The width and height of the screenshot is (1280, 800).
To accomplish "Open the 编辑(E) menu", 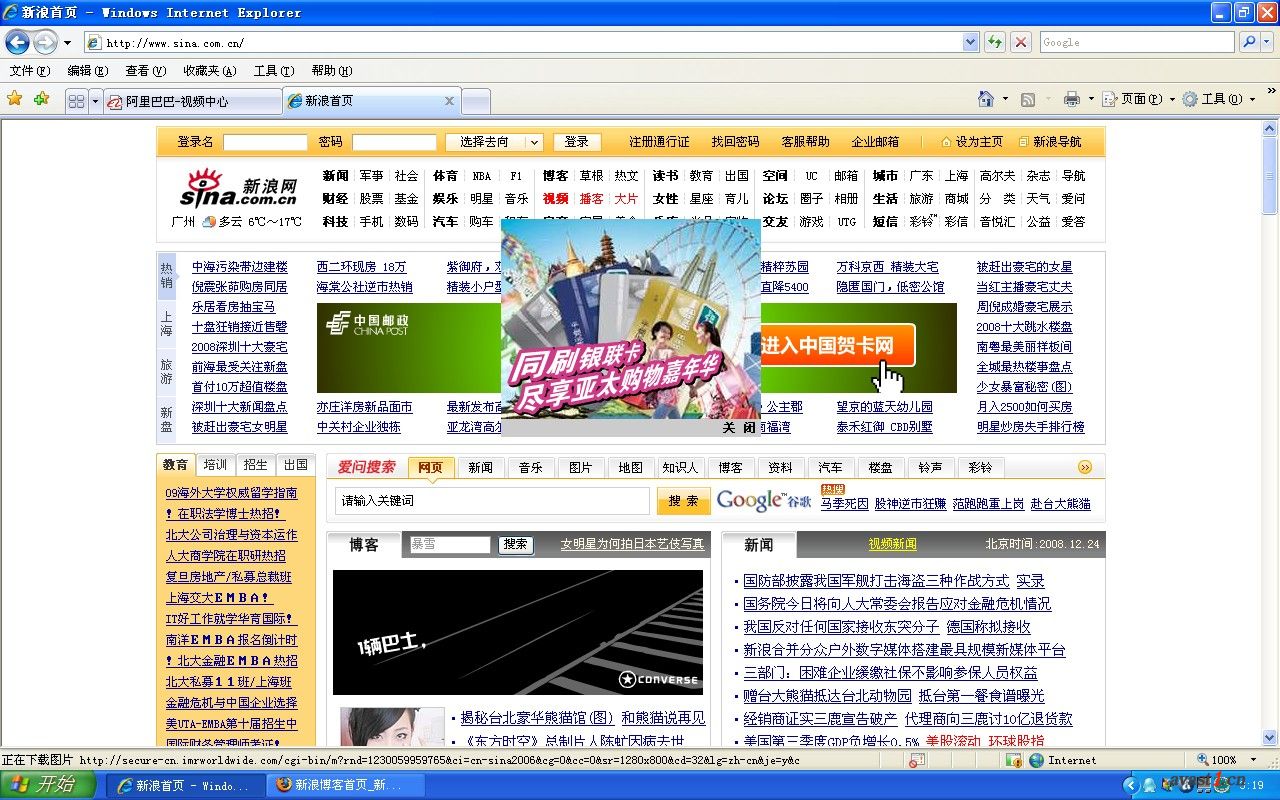I will coord(88,71).
